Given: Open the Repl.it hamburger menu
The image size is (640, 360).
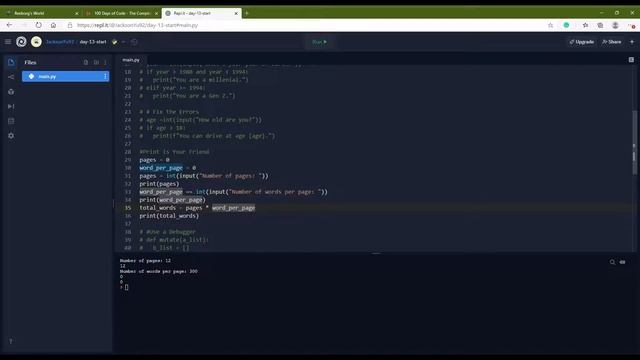Looking at the screenshot, I should [8, 42].
